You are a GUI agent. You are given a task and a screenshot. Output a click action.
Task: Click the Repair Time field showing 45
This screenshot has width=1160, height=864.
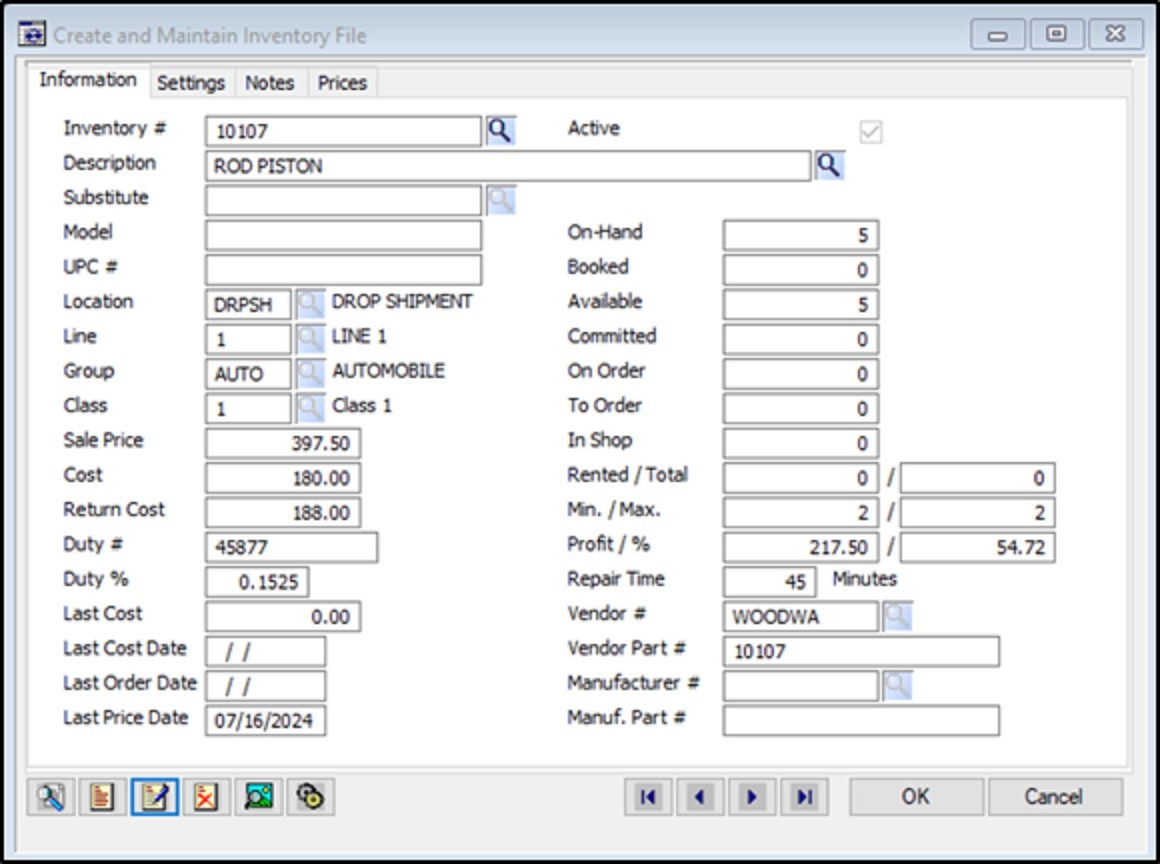tap(769, 581)
